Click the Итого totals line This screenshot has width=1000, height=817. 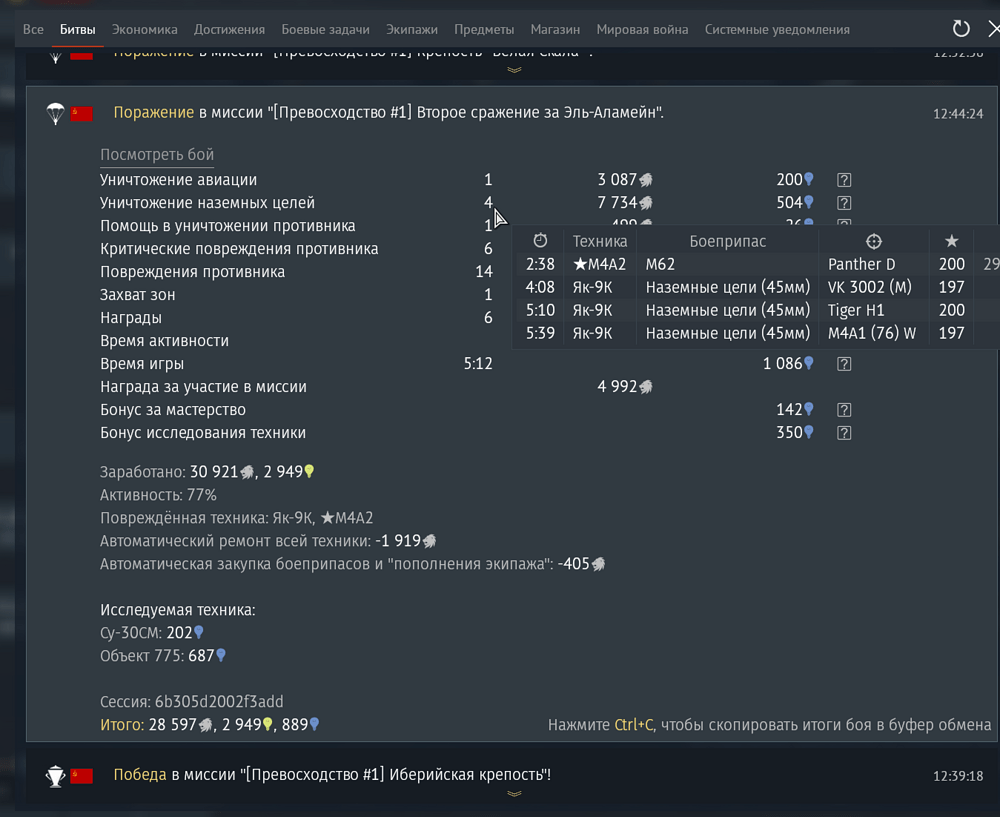click(210, 725)
